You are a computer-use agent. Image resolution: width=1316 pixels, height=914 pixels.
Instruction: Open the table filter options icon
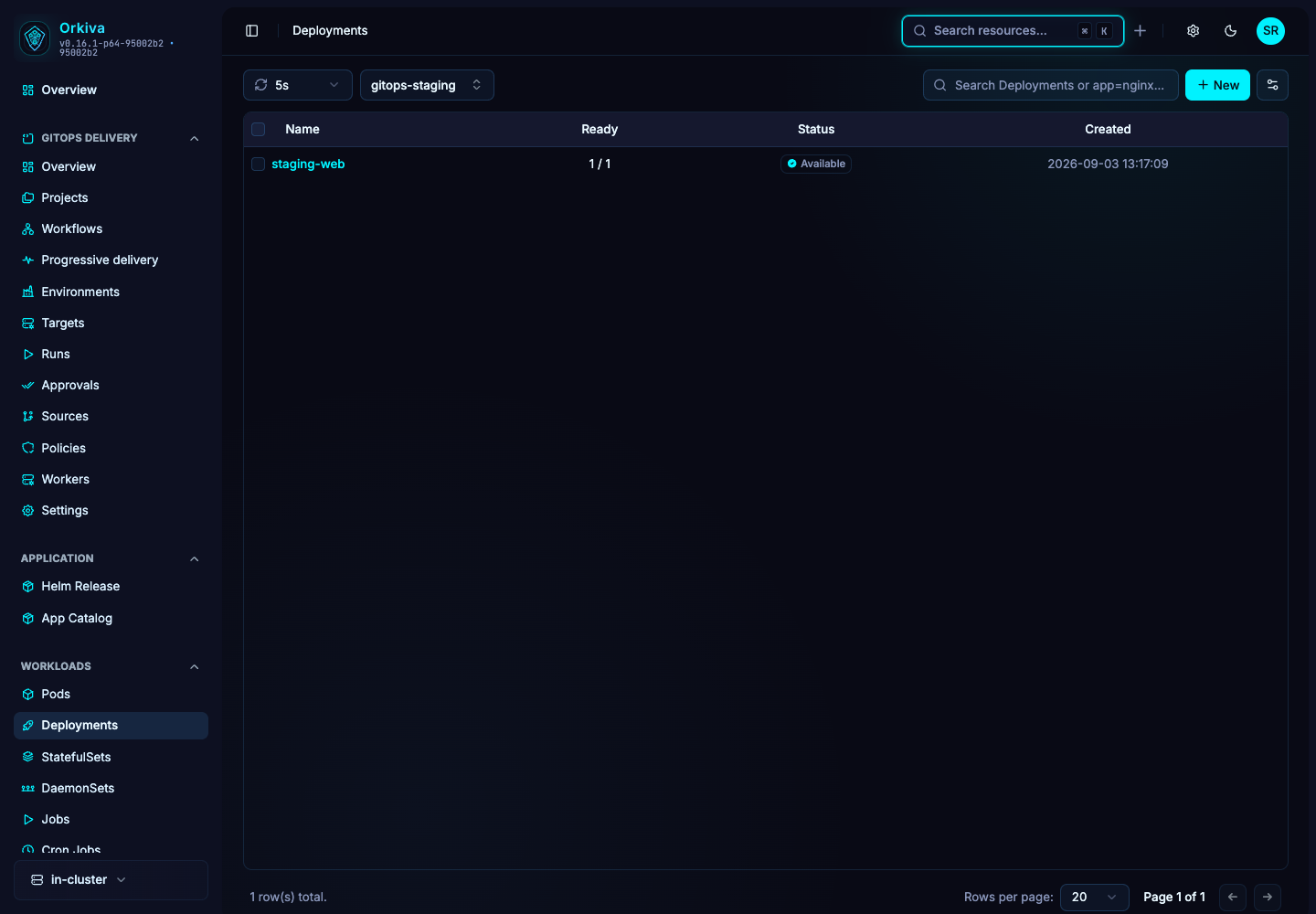tap(1272, 85)
